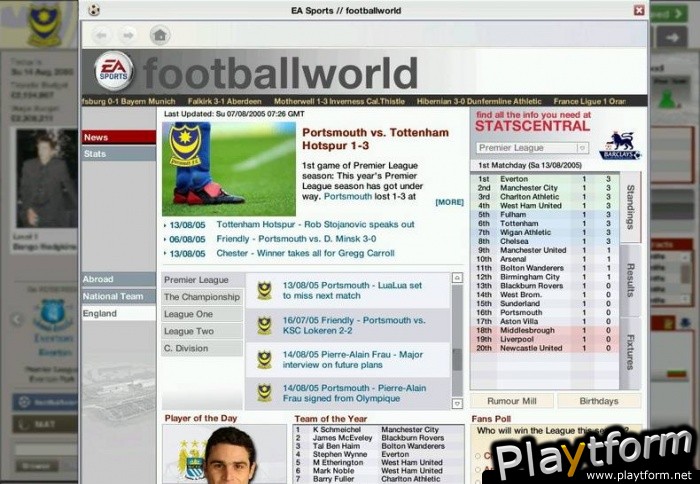The height and width of the screenshot is (484, 700).
Task: Select the League Two news category
Action: coord(202,331)
